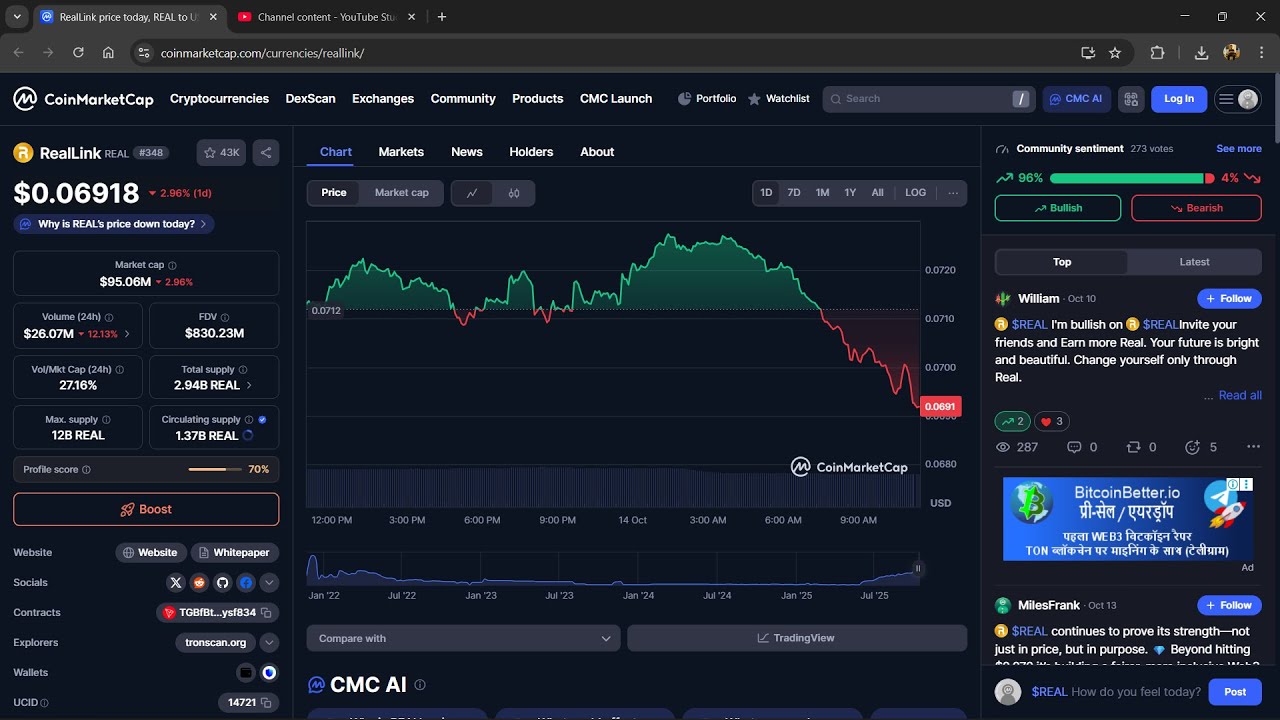
Task: Reload the page
Action: point(78,53)
